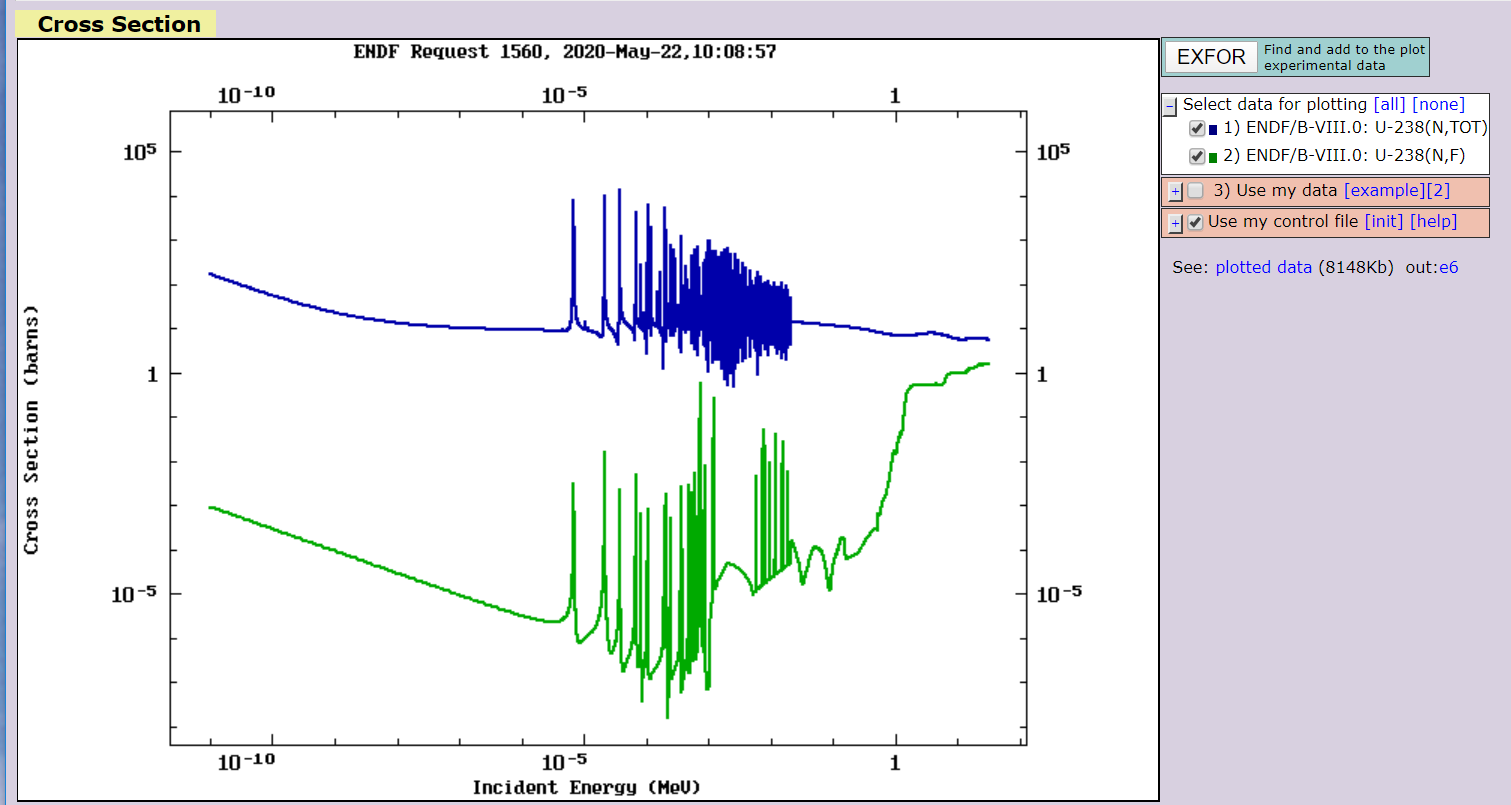Collapse the Select data for plotting section
The width and height of the screenshot is (1511, 805).
pyautogui.click(x=1170, y=106)
